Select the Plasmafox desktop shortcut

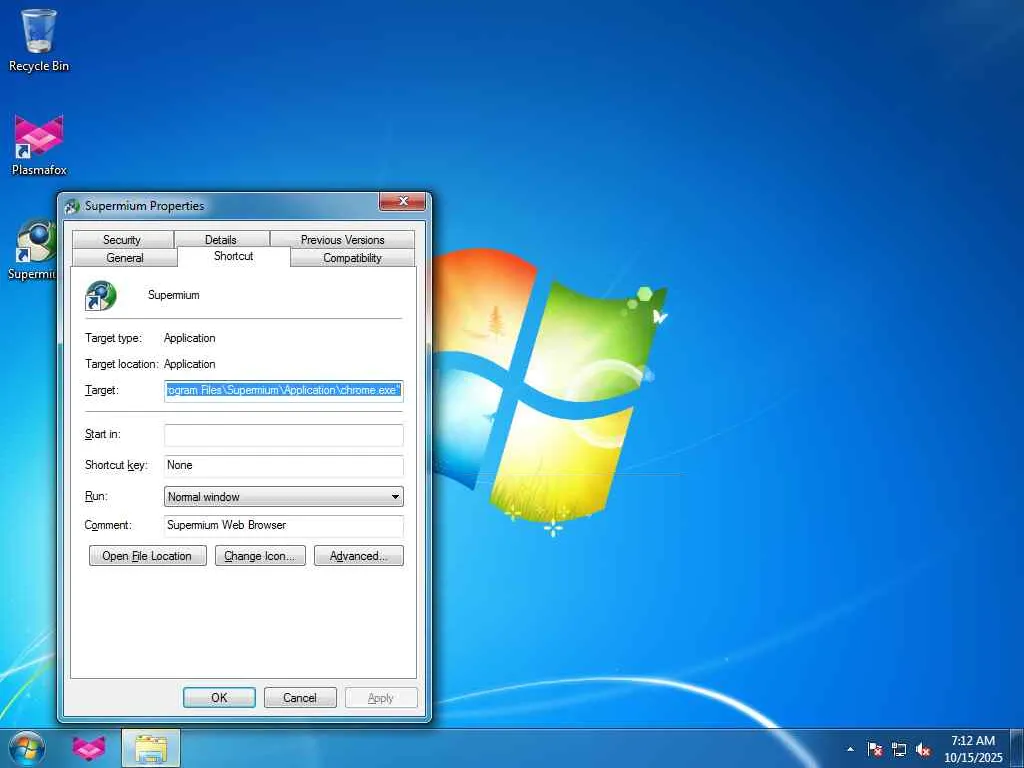[x=39, y=145]
